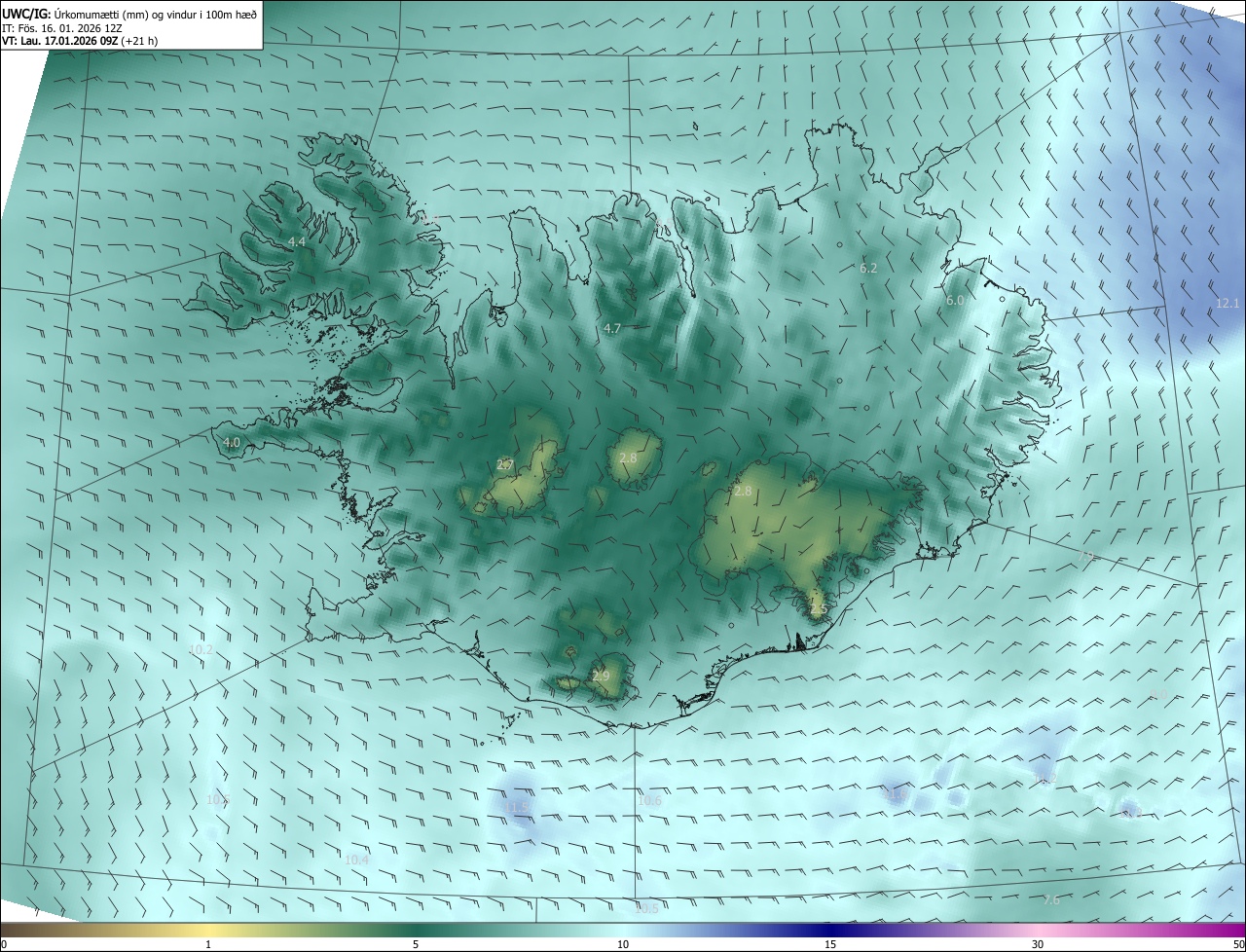Click the '6.0' value near the east coast
1246x952 pixels.
click(x=955, y=301)
